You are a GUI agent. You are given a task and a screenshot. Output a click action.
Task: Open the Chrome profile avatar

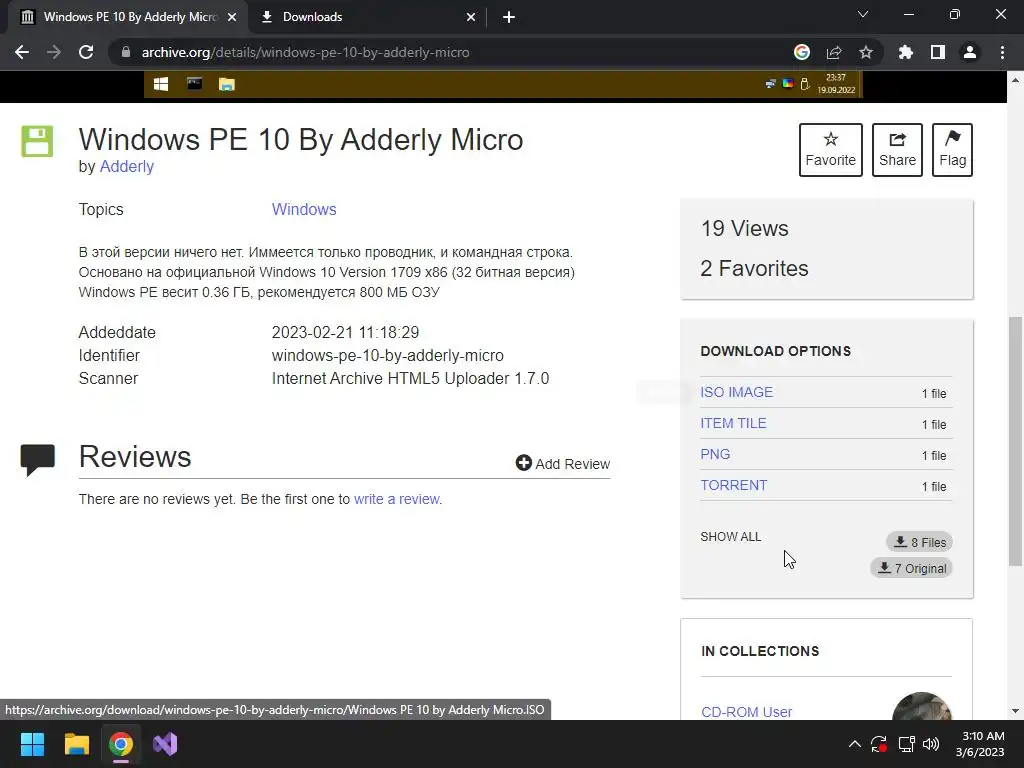tap(970, 52)
